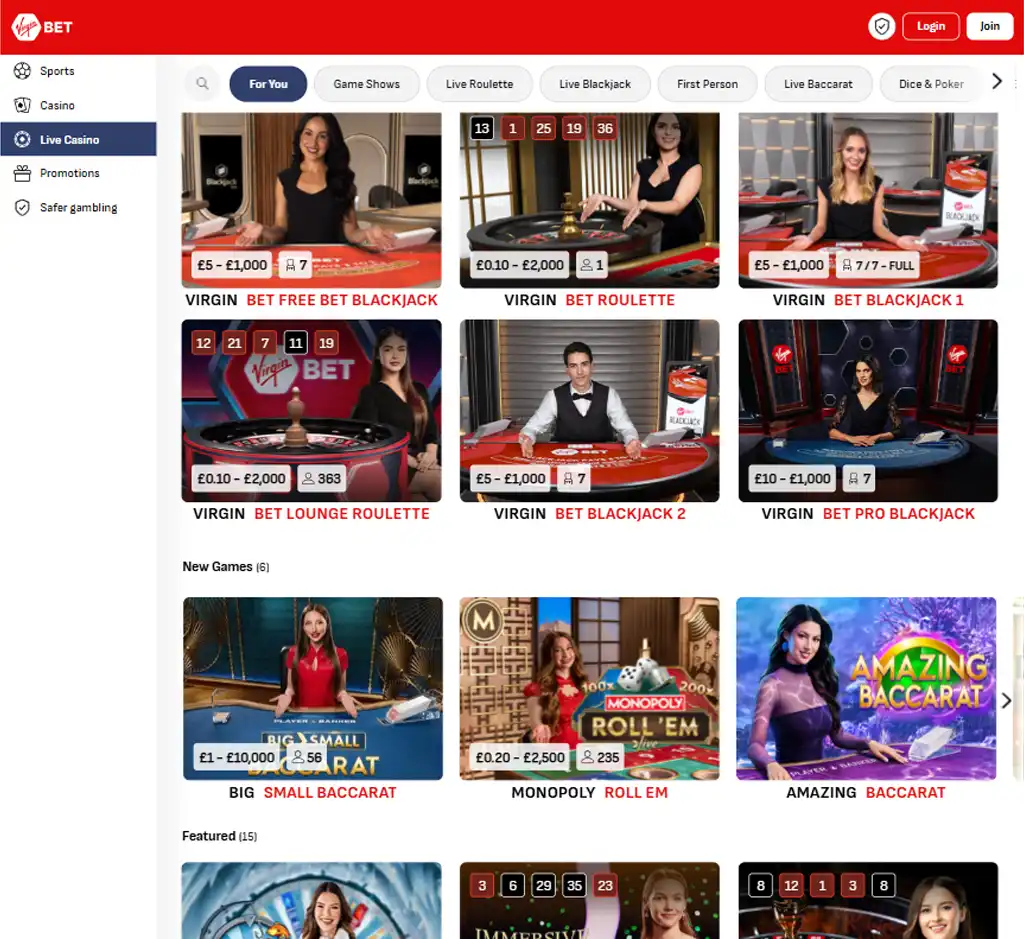Click the Amazing Baccarat title
This screenshot has height=939, width=1024.
[866, 793]
